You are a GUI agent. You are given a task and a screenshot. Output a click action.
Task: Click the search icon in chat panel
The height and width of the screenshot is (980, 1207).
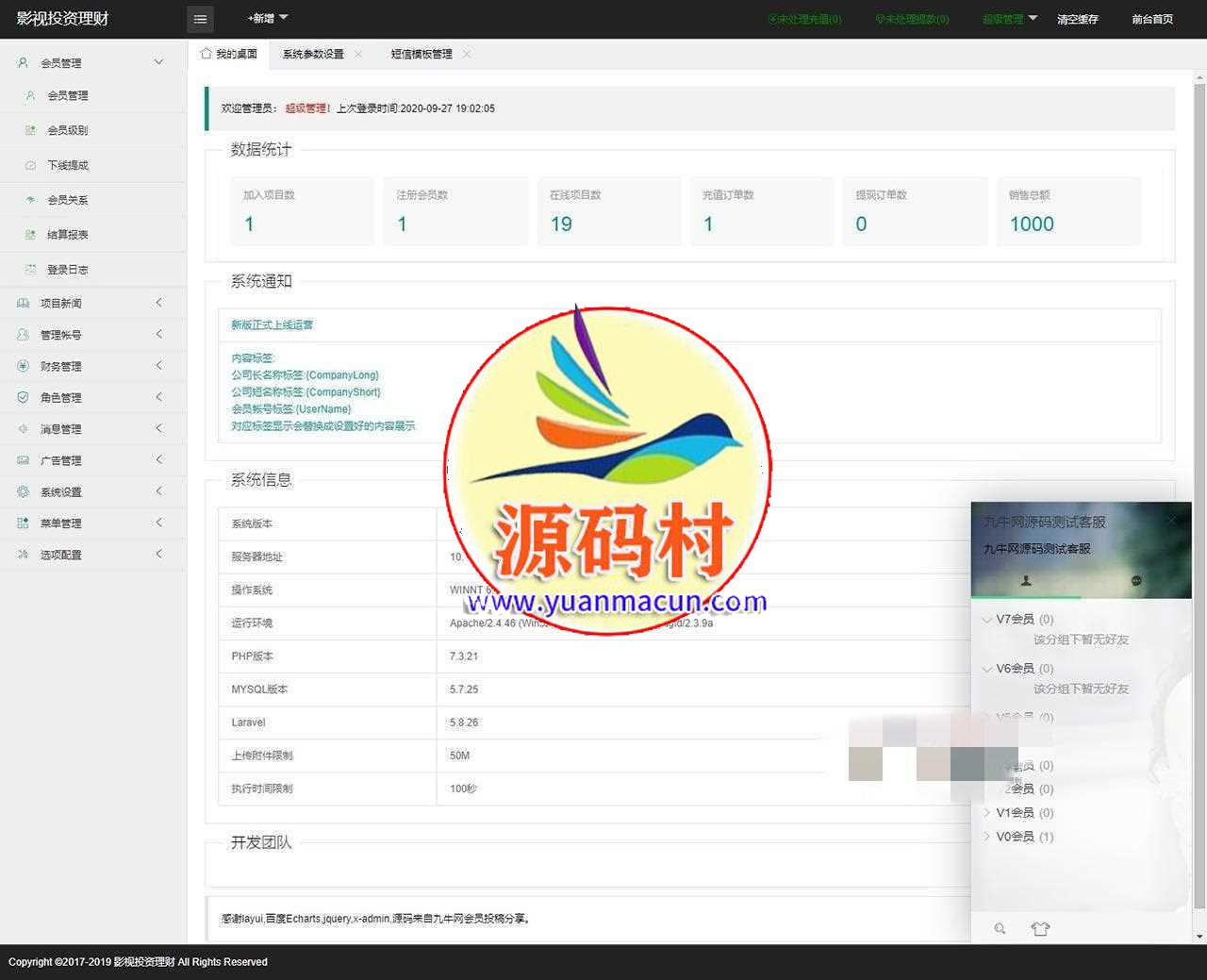(1000, 929)
